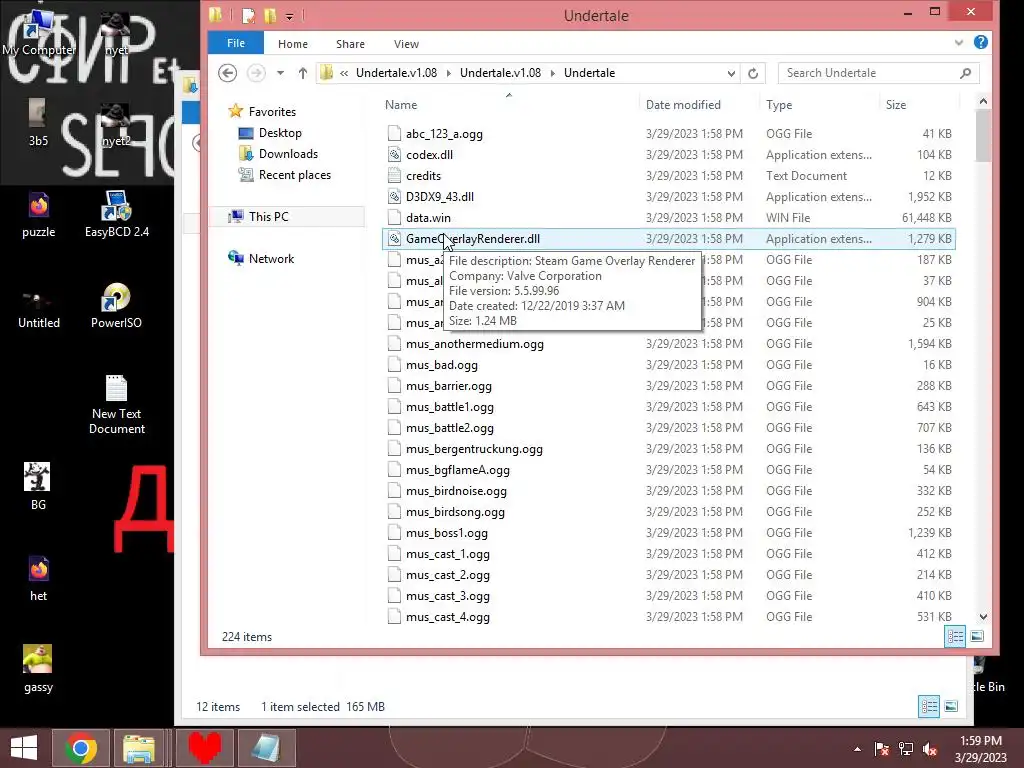Switch to Large icons view in Undertale window
This screenshot has width=1024, height=768.
[x=977, y=636]
